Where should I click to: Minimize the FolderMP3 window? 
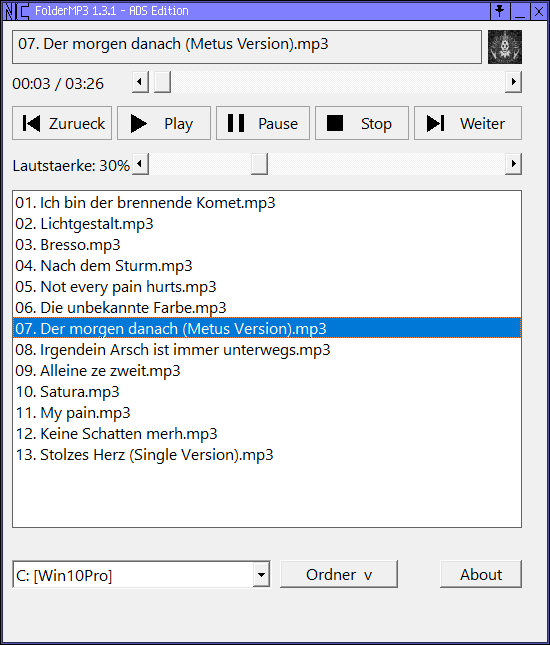520,11
